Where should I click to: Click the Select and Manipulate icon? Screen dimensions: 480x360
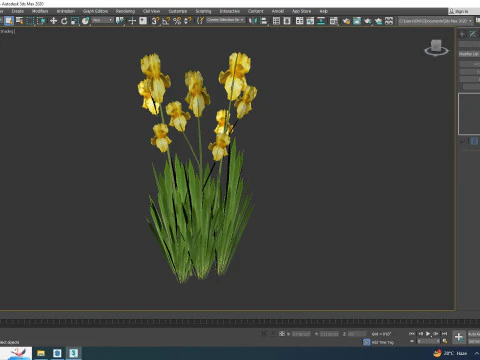[x=132, y=21]
